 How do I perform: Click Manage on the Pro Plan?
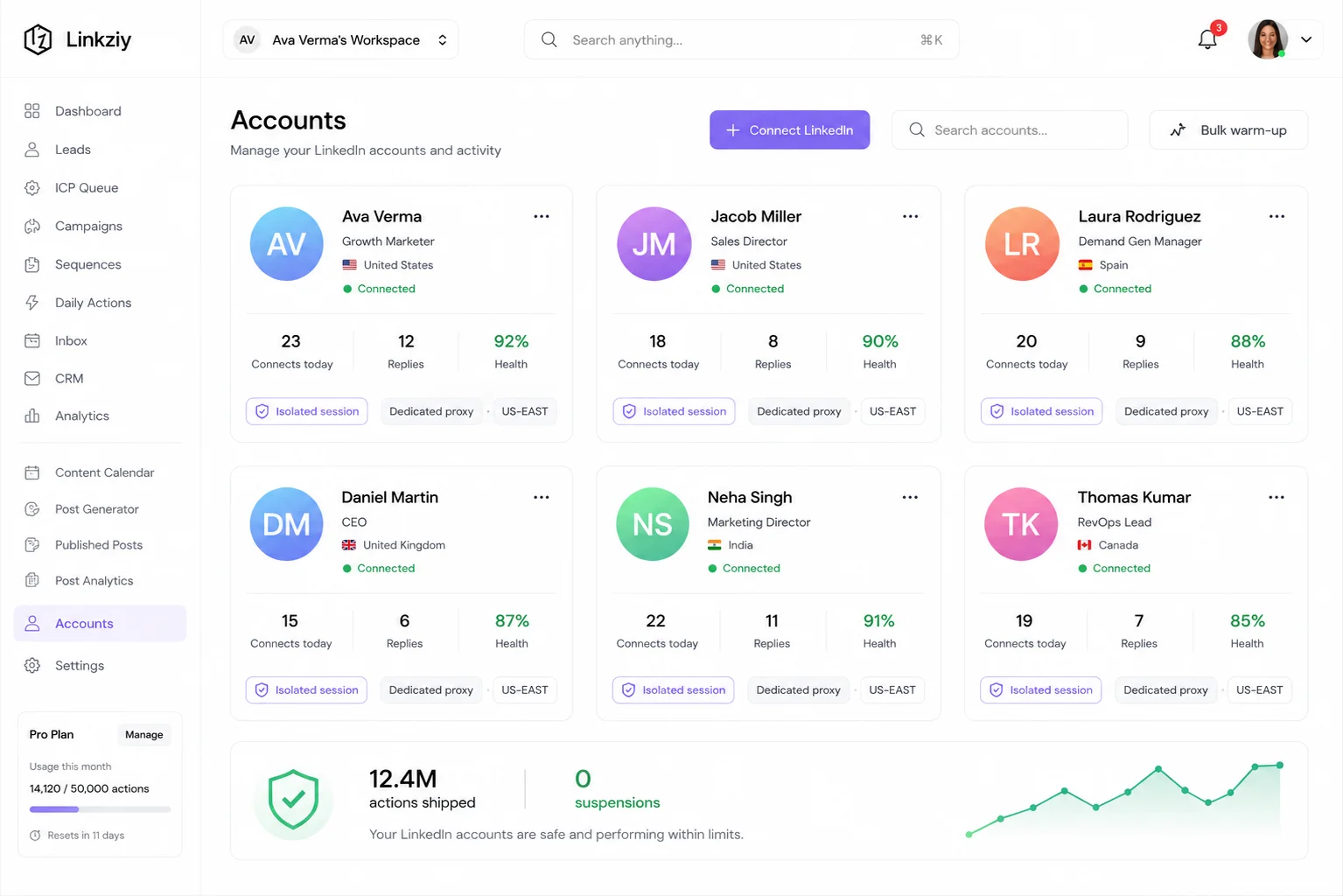coord(144,735)
